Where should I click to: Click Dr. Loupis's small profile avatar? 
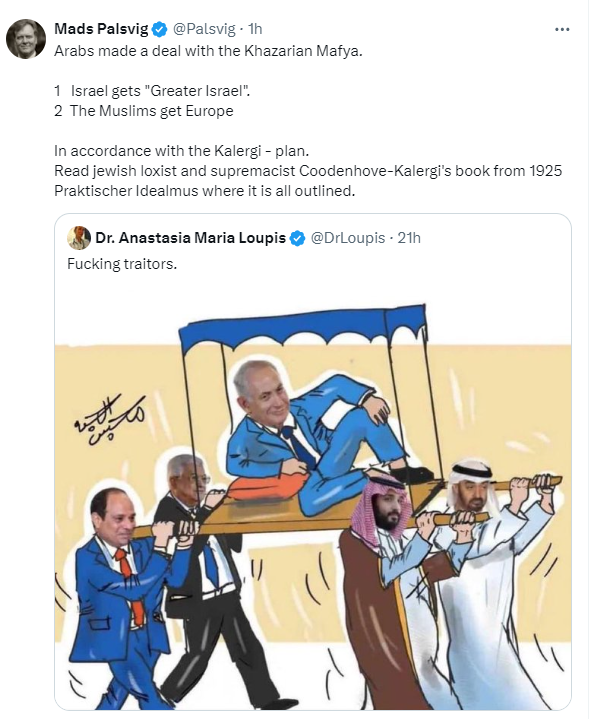[79, 238]
